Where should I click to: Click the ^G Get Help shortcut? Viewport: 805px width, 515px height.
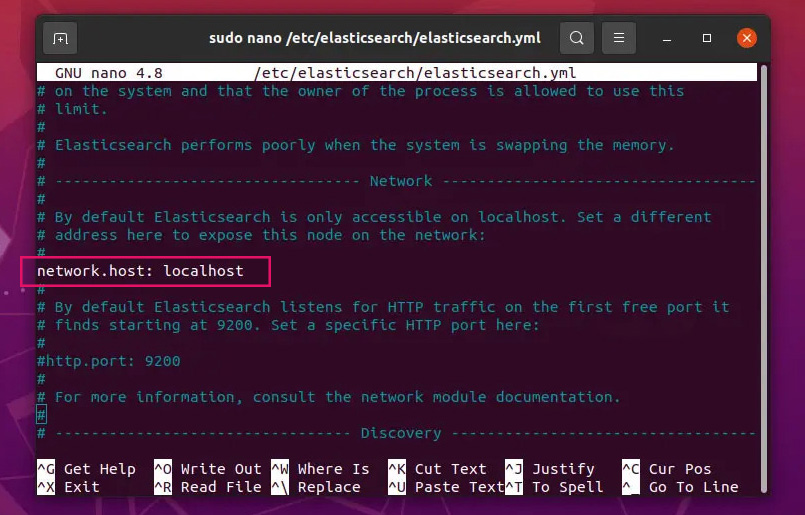(x=86, y=469)
